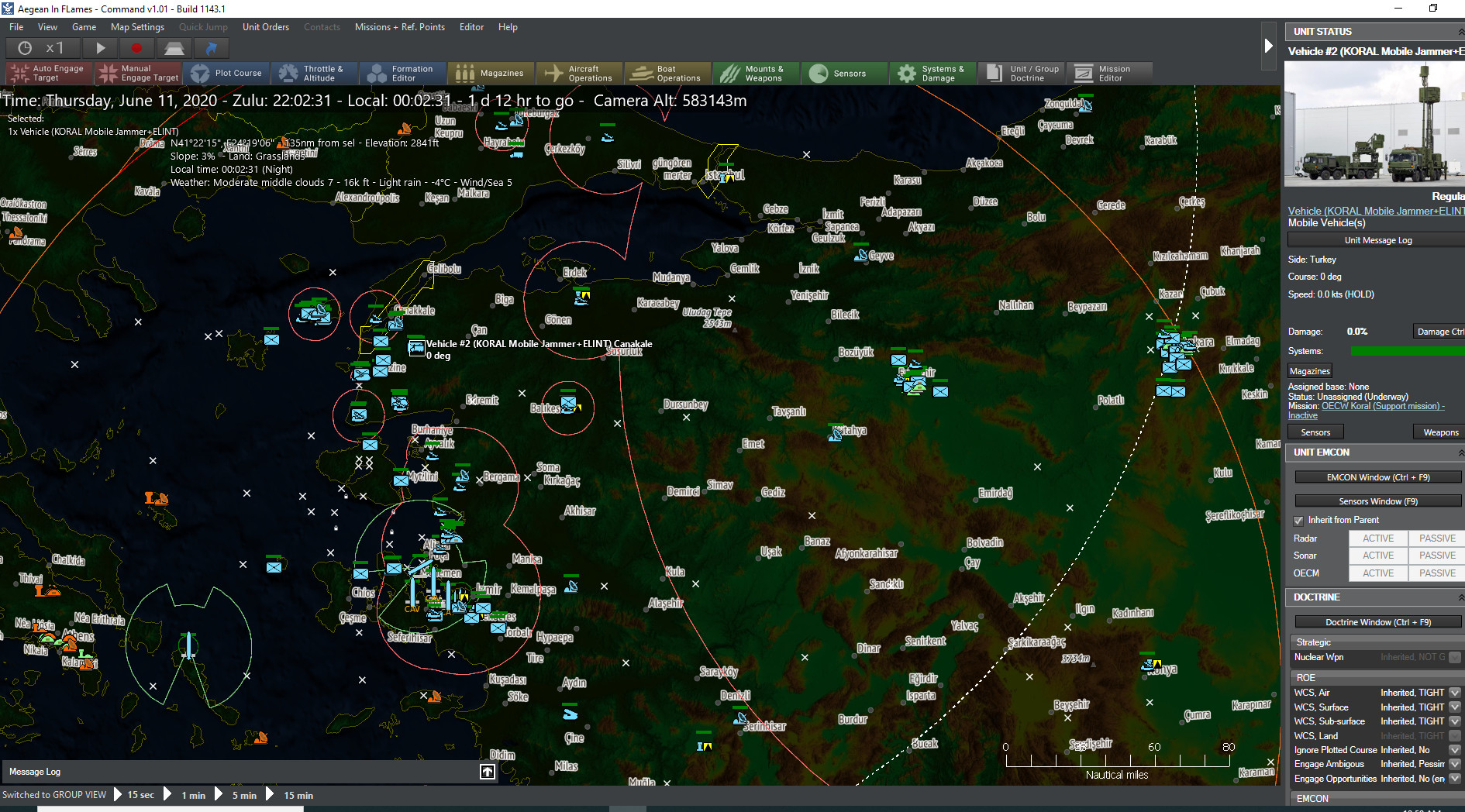Open the Throttle & Altitude panel
The width and height of the screenshot is (1465, 812).
tap(314, 73)
